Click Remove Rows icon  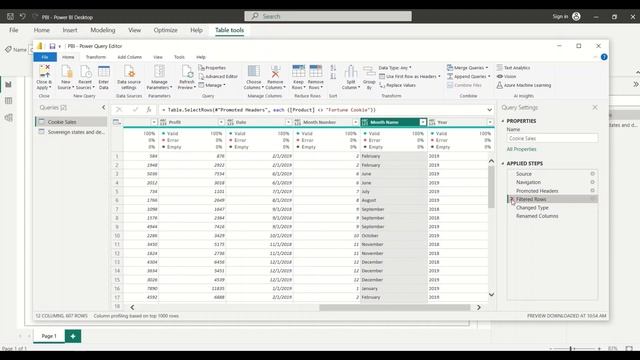316,71
